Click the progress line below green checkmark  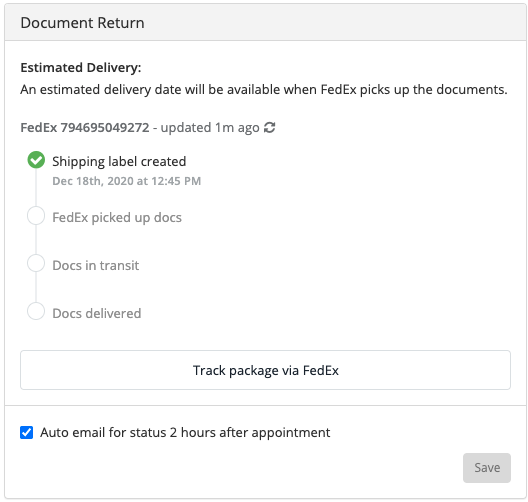(36, 188)
